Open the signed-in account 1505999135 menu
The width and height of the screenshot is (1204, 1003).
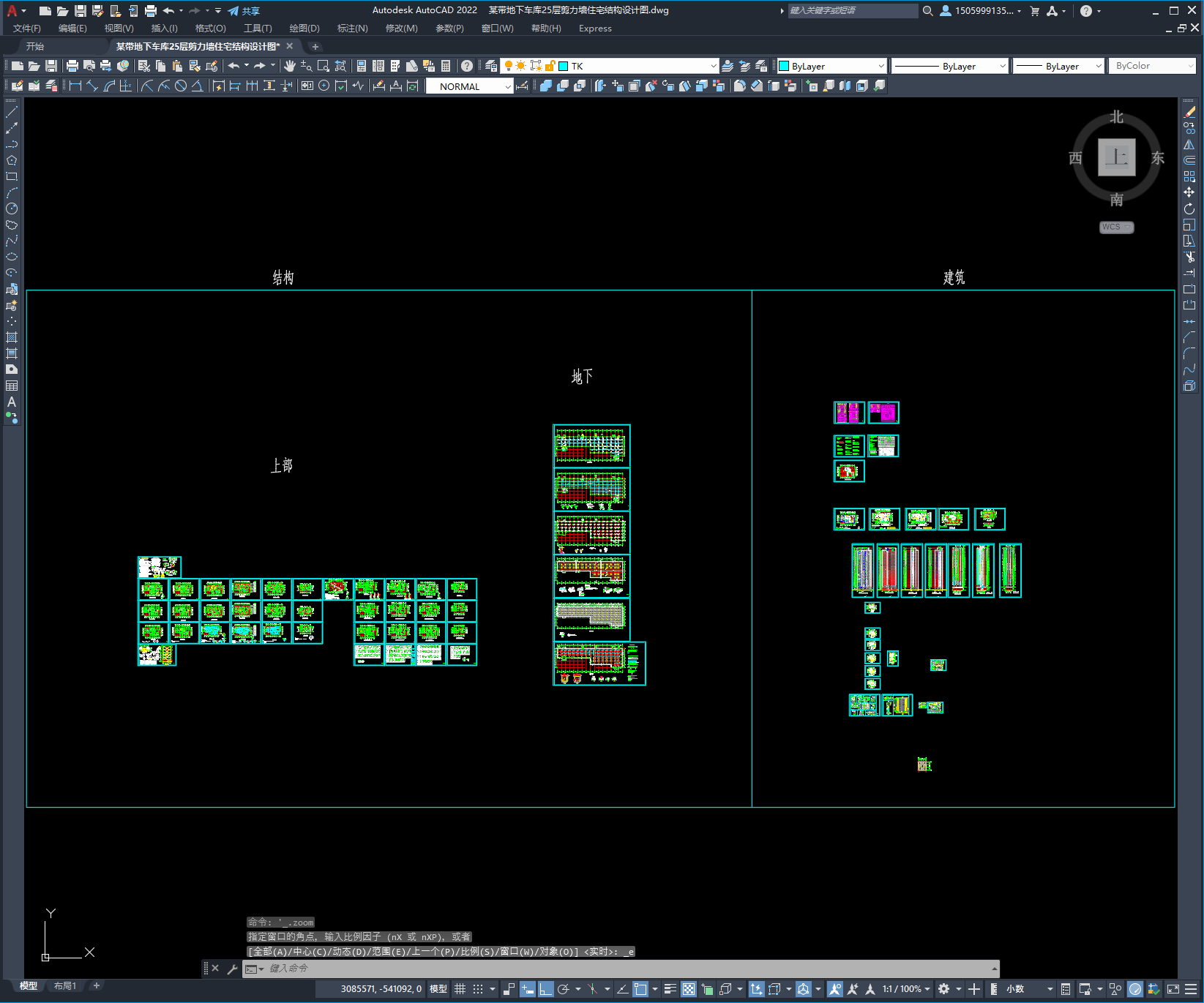[x=981, y=11]
